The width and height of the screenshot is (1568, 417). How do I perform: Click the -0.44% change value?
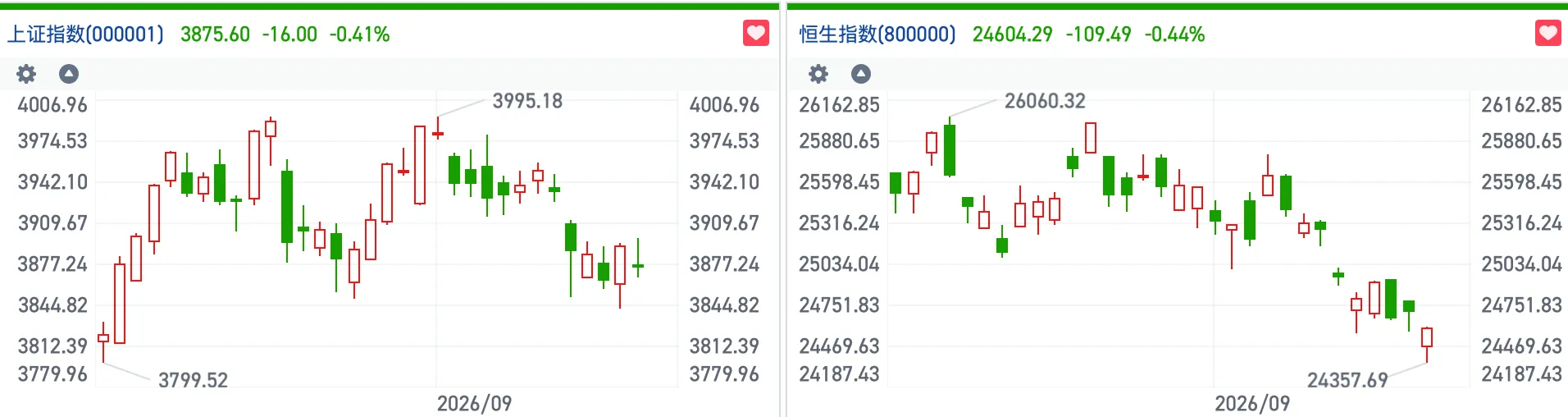coord(1174,34)
